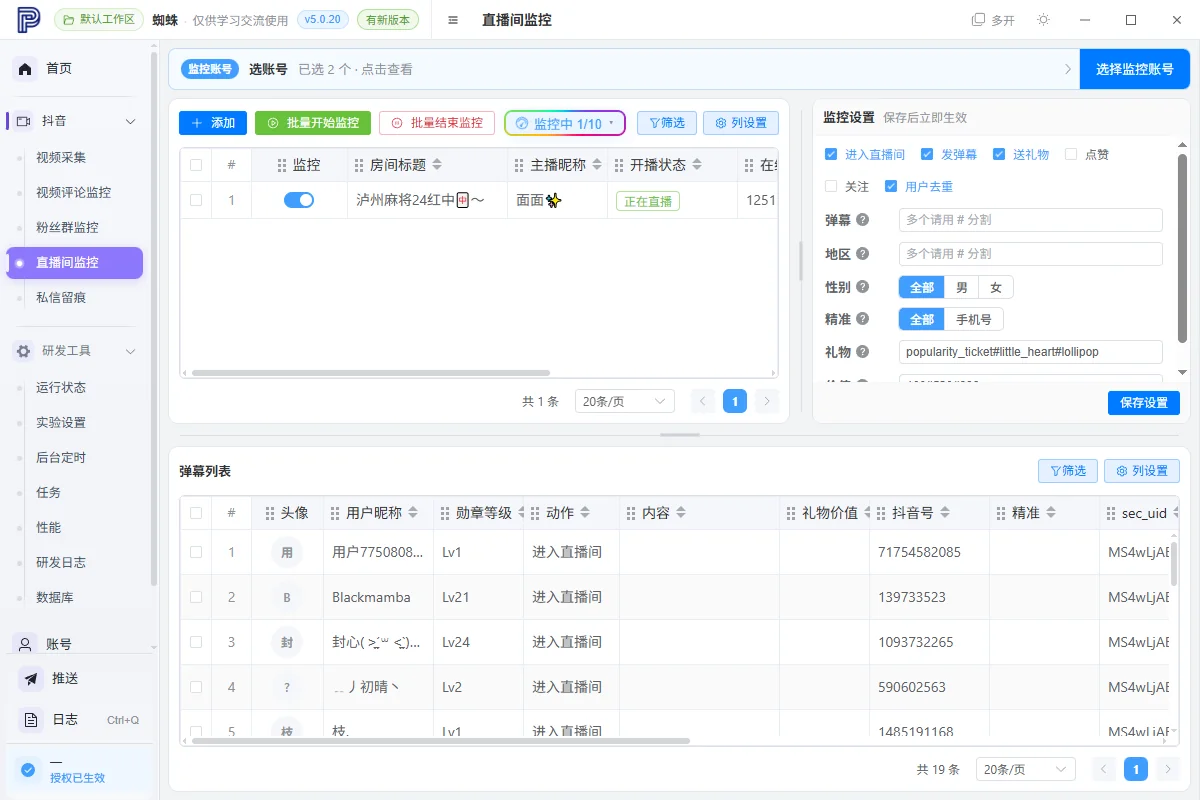Image resolution: width=1200 pixels, height=800 pixels.
Task: Click the chevron arrow in account bar
Action: [x=1068, y=69]
